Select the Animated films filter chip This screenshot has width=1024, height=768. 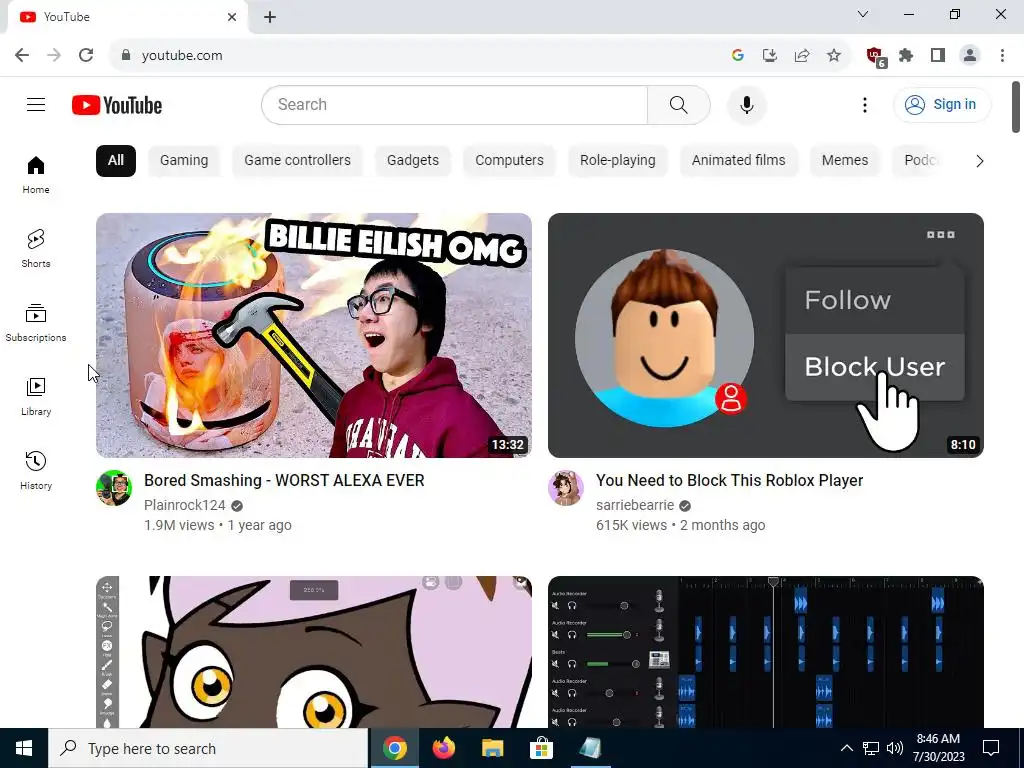[x=739, y=161]
